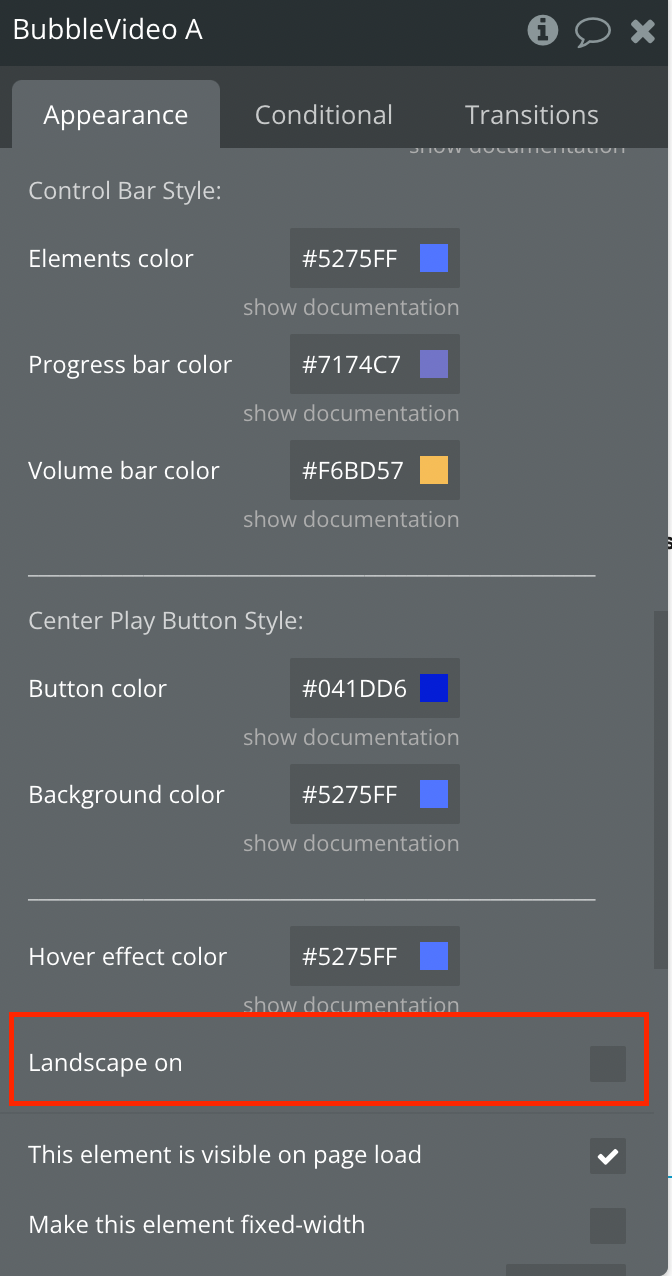This screenshot has width=672, height=1276.
Task: Click Elements color swatch
Action: pyautogui.click(x=434, y=259)
